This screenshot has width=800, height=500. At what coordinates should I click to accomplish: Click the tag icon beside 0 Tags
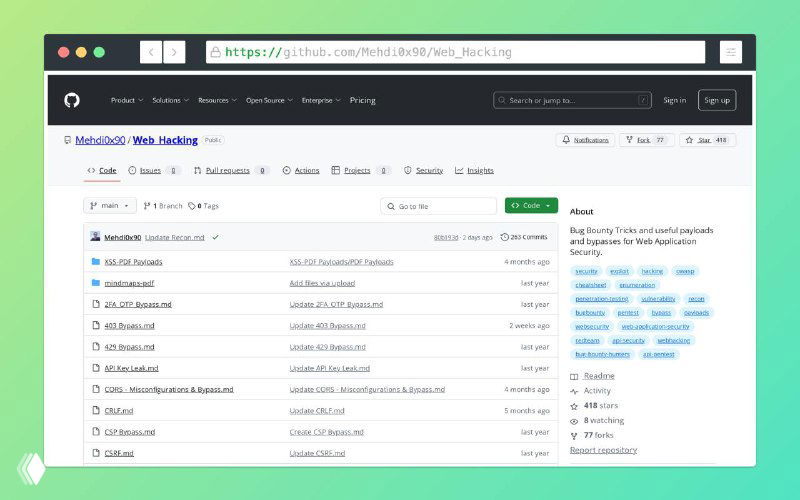(192, 206)
